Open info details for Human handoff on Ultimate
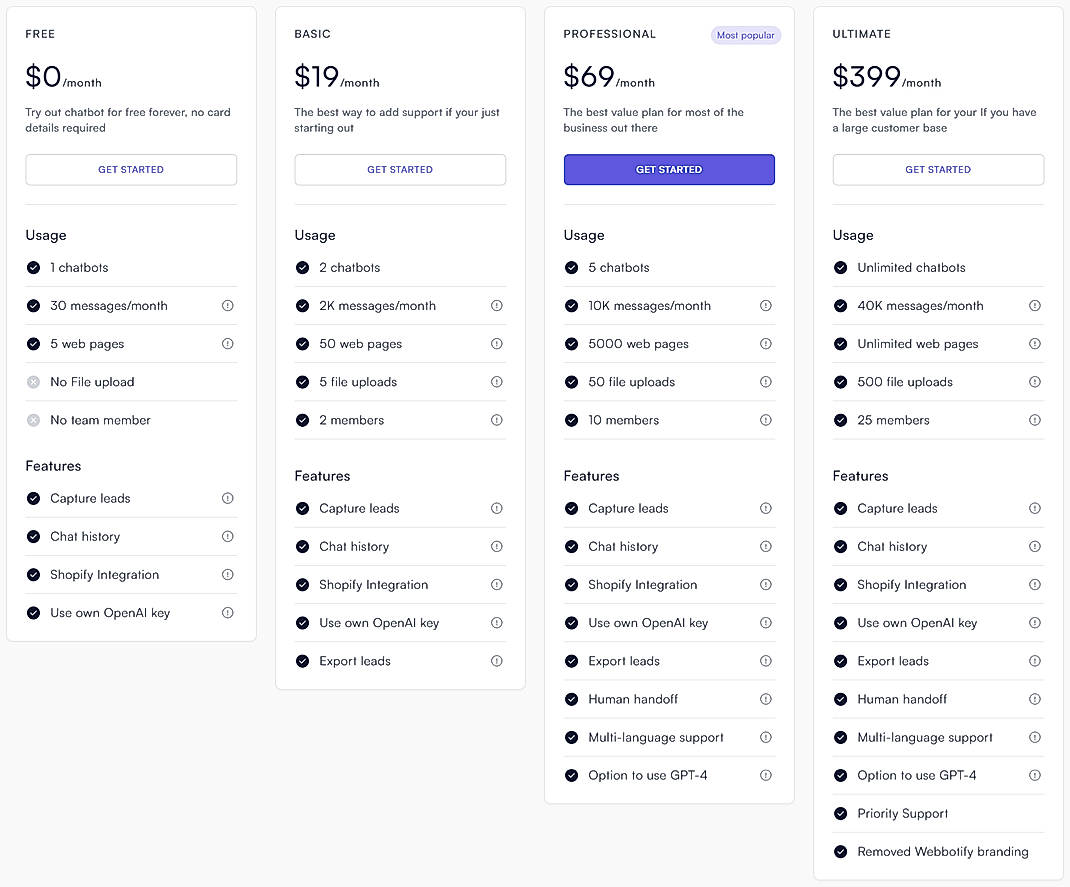Screen dimensions: 1070x887 coord(1035,699)
